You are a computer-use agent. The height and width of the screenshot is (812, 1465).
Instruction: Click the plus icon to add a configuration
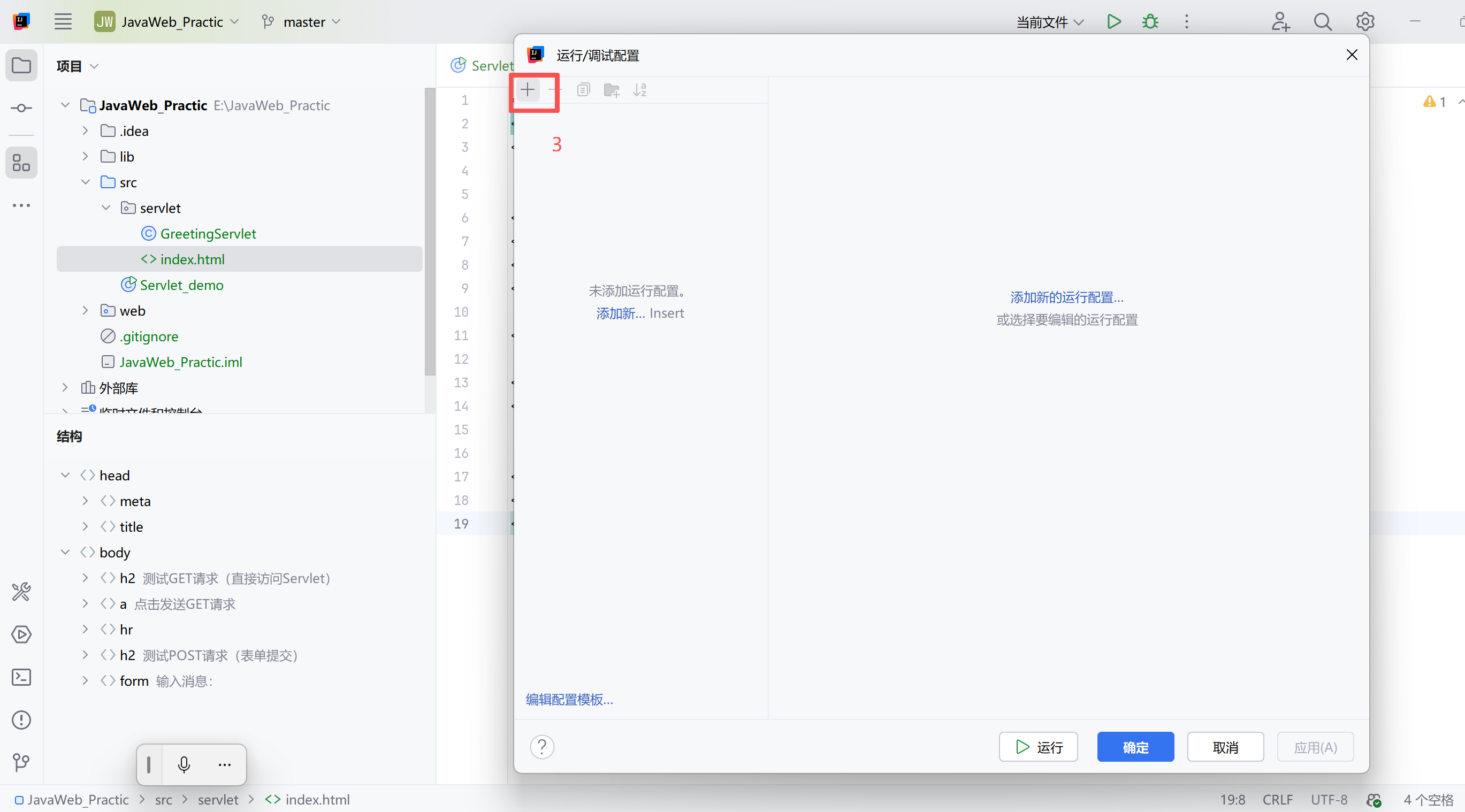coord(527,90)
